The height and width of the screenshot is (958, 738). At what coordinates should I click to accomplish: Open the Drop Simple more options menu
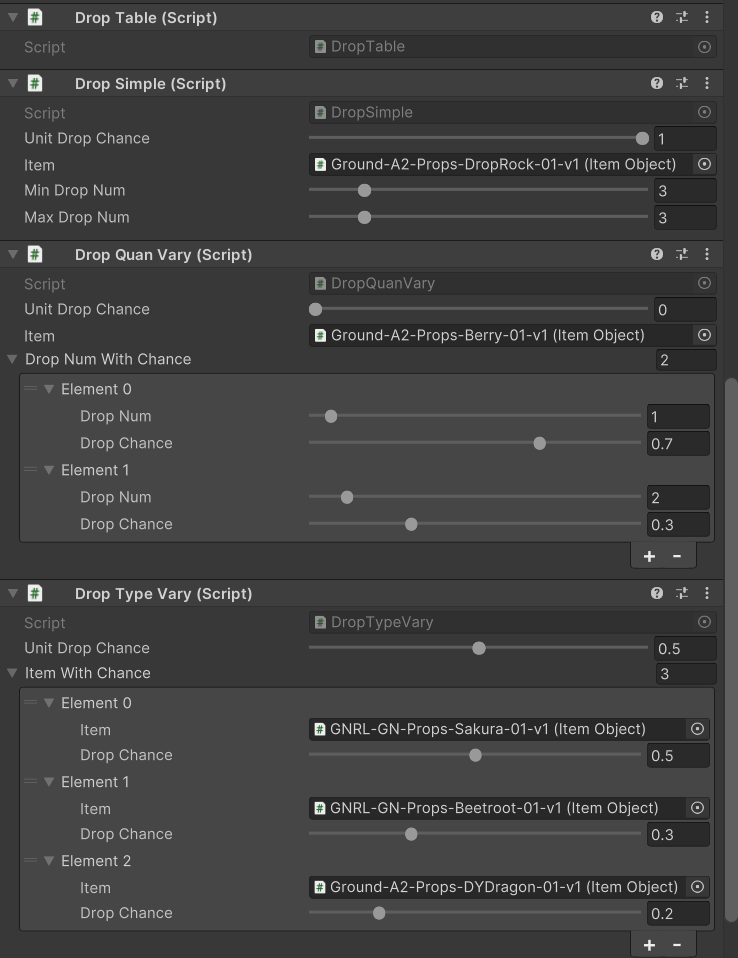tap(707, 84)
